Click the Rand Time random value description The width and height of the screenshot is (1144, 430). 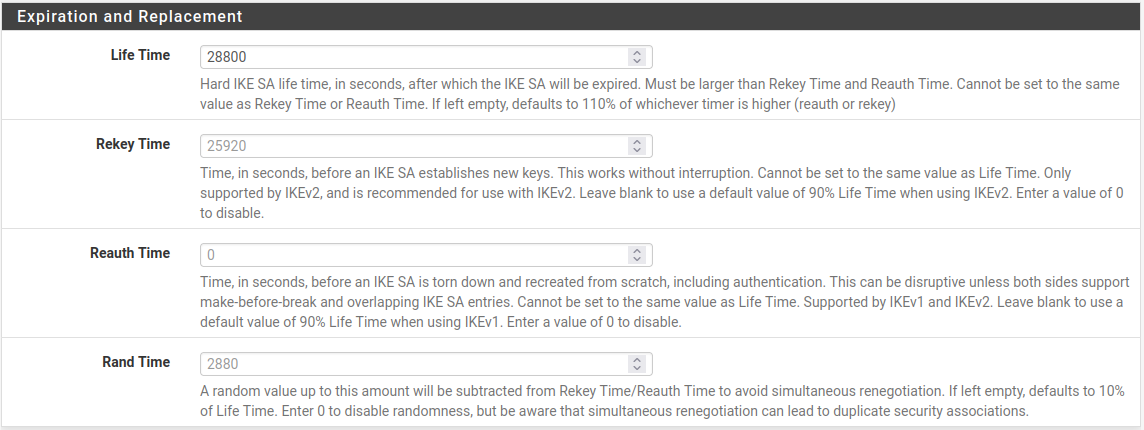(660, 400)
